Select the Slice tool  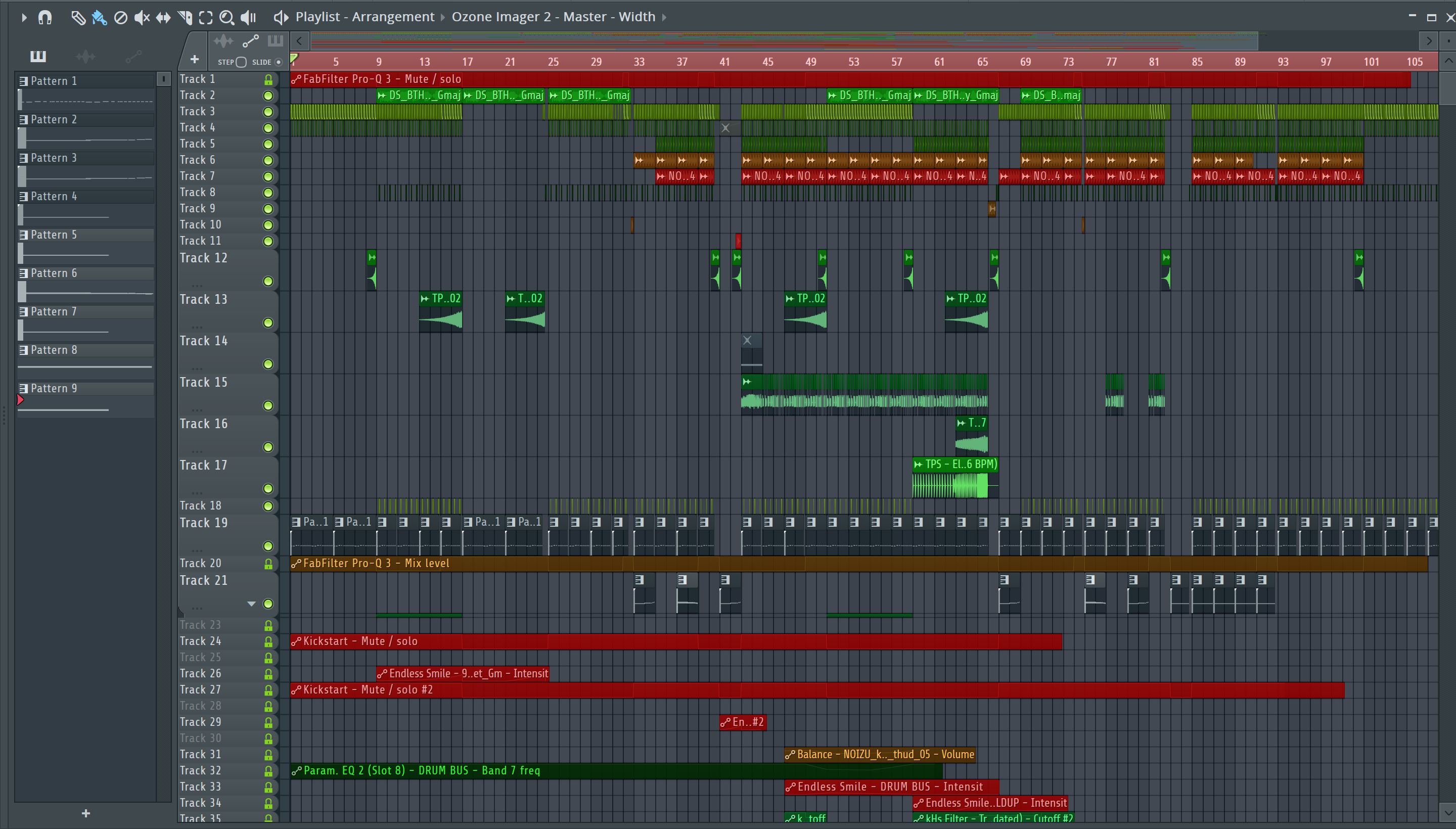click(185, 18)
